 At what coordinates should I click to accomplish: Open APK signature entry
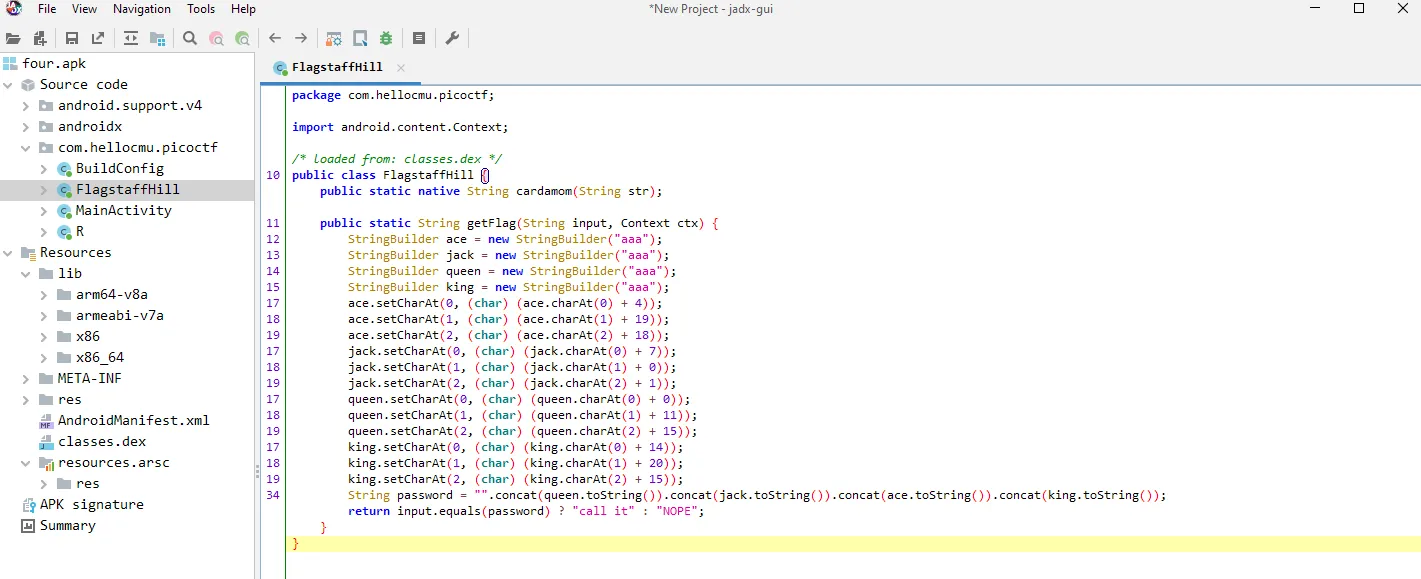click(x=92, y=504)
